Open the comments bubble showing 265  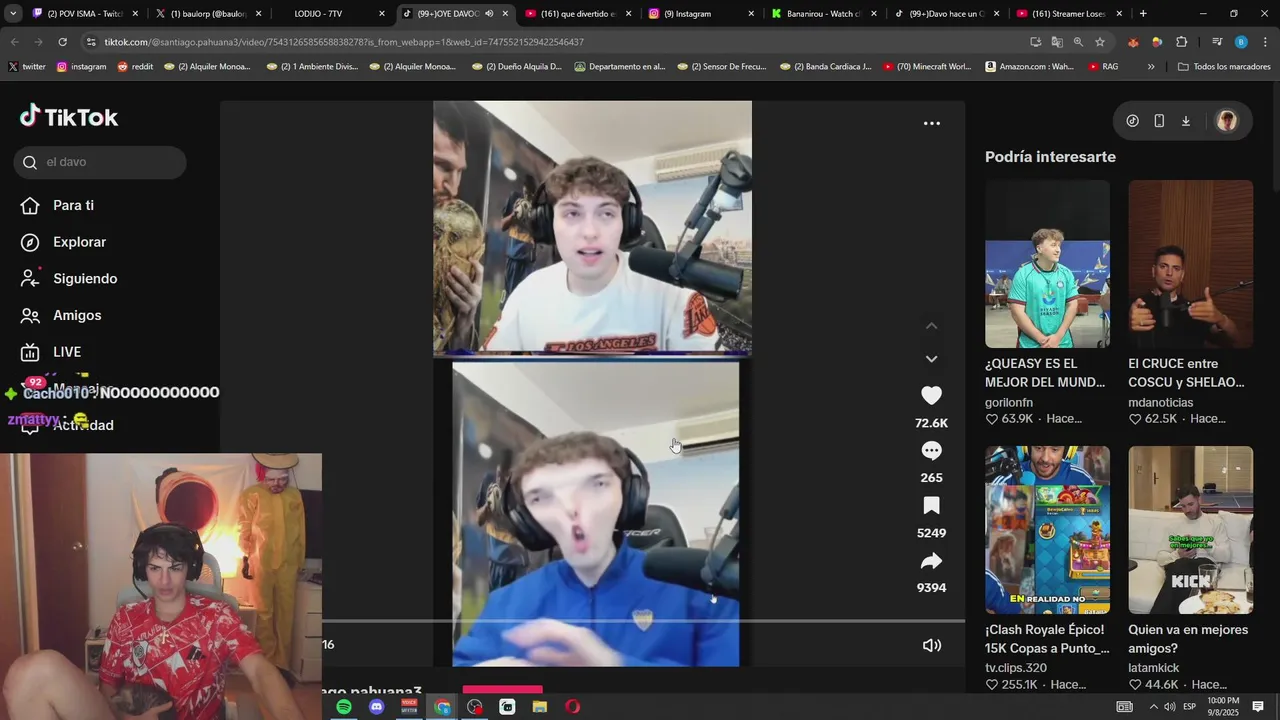click(931, 450)
